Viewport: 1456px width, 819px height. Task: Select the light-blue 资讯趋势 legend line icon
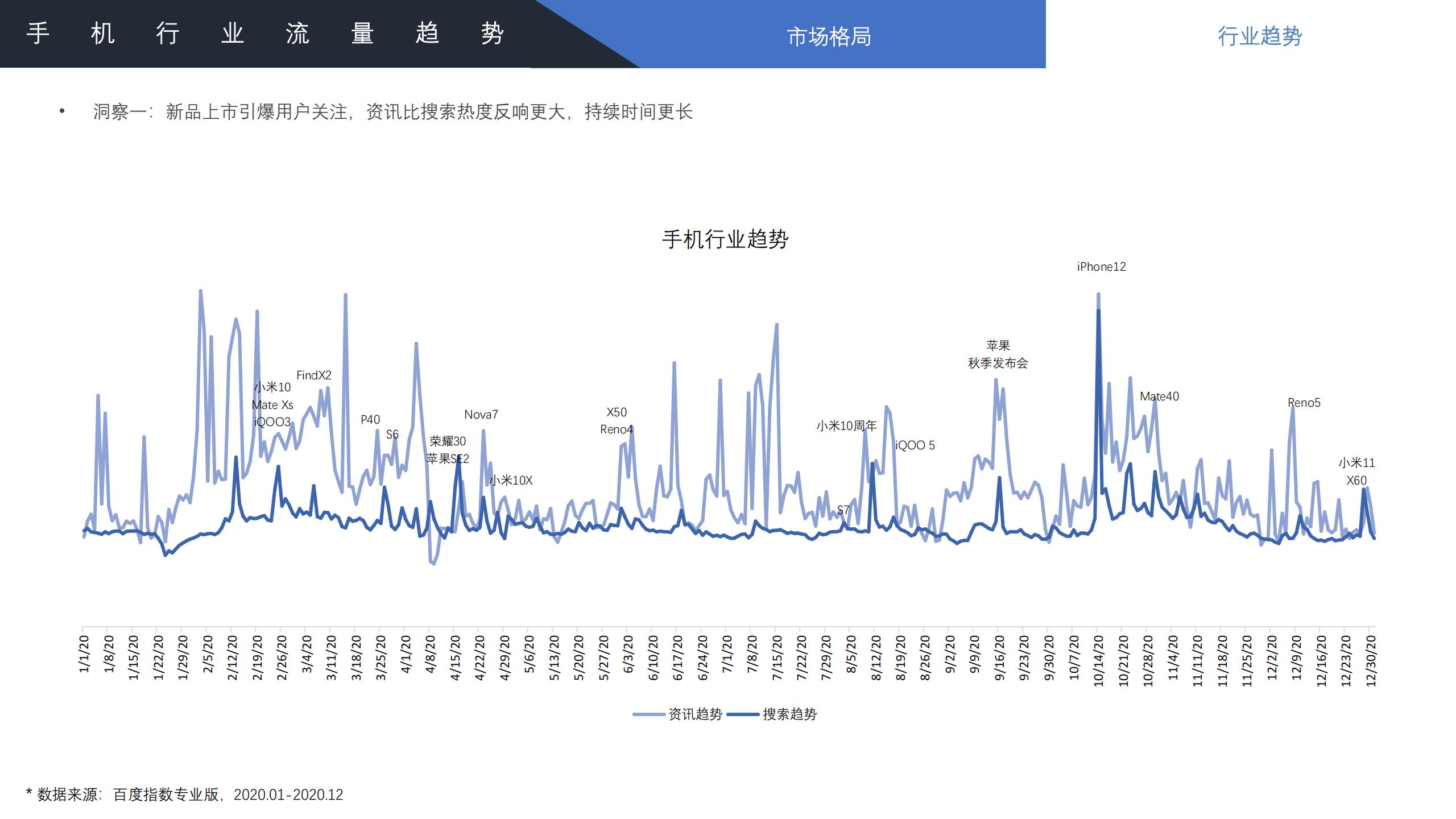[x=648, y=715]
